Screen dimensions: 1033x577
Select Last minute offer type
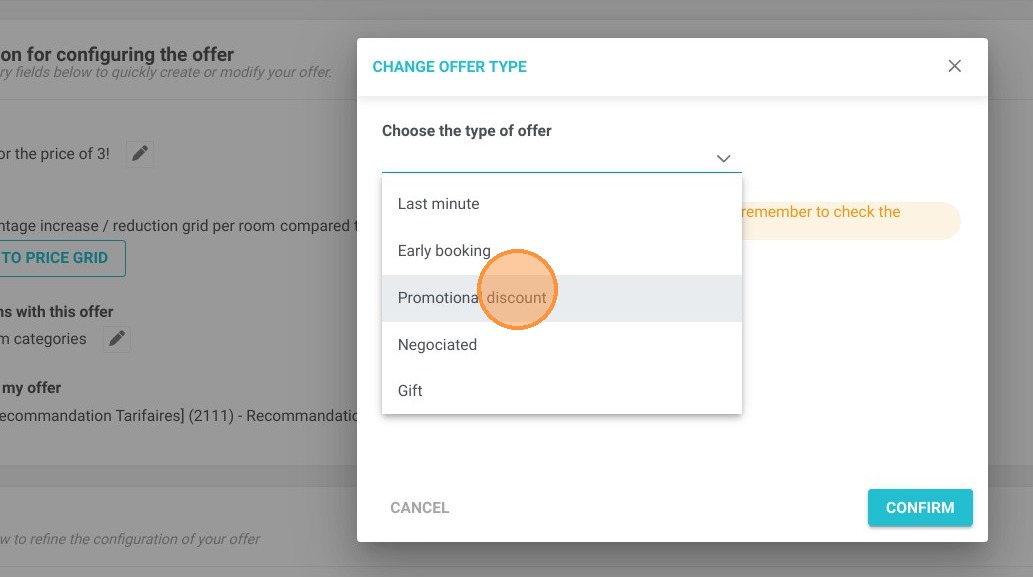coord(561,204)
